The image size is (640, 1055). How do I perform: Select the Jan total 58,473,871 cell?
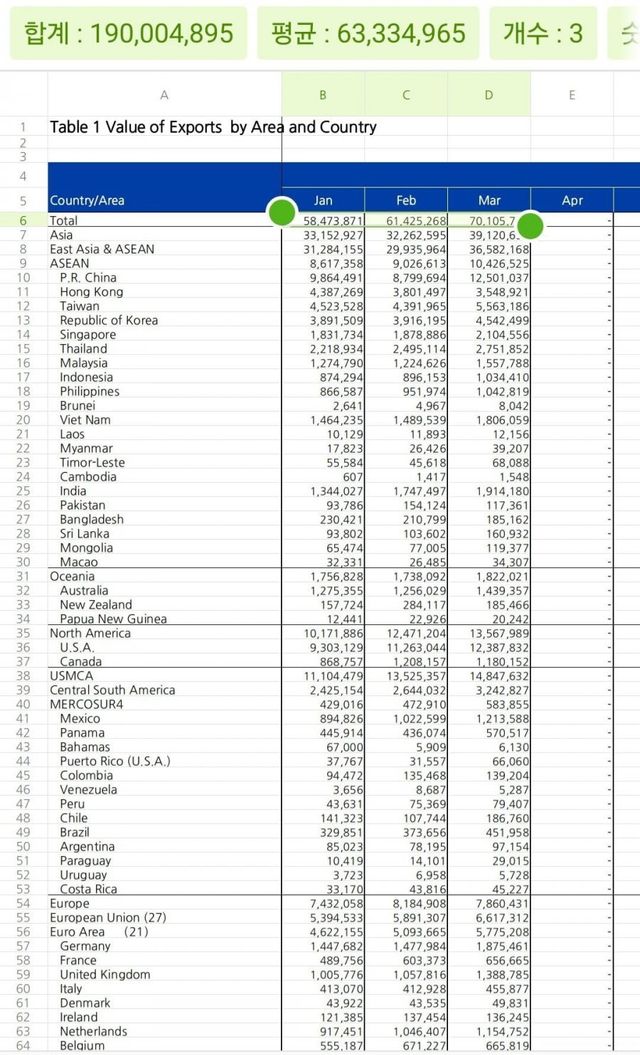pyautogui.click(x=323, y=221)
